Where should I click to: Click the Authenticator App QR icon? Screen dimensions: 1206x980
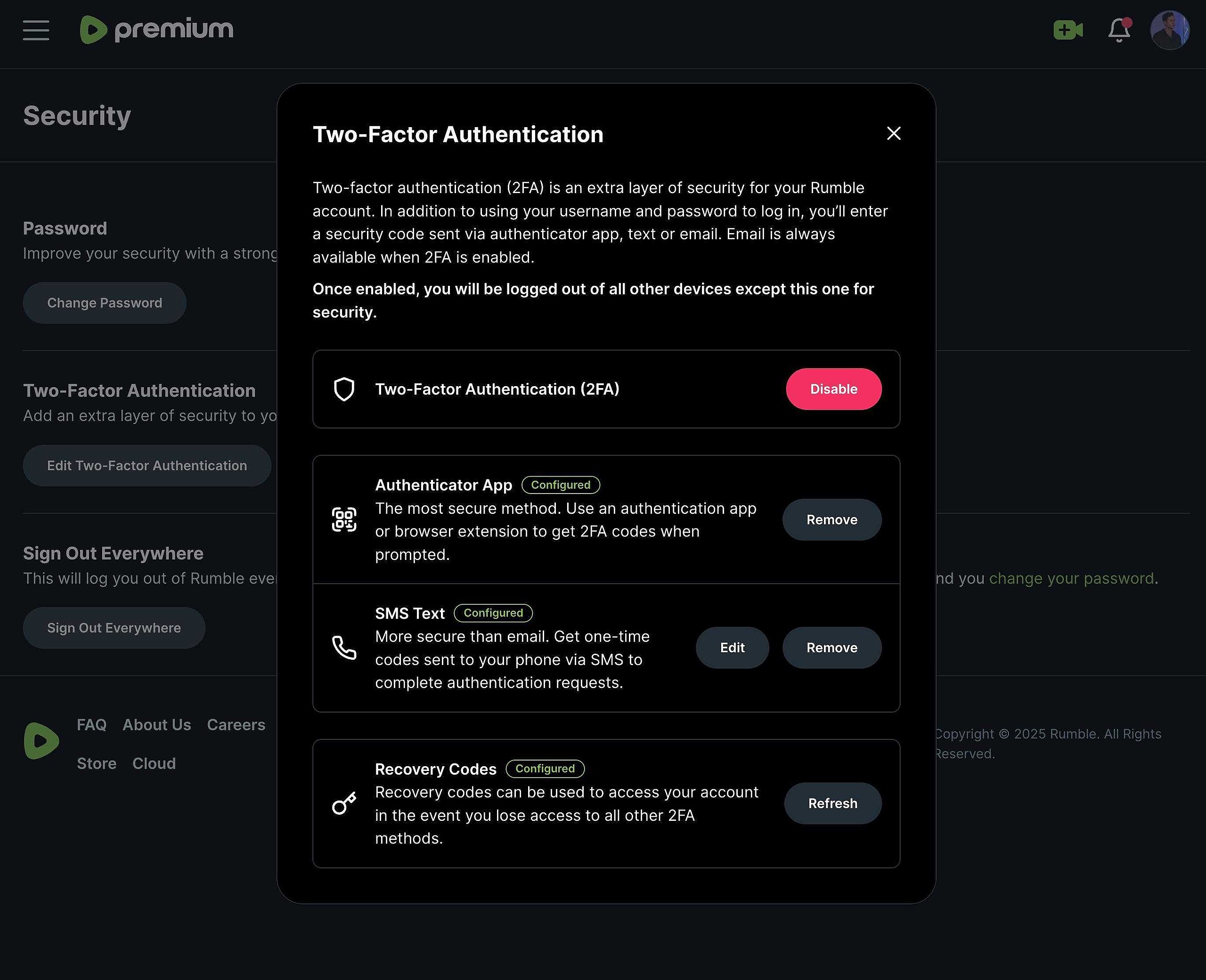(344, 520)
